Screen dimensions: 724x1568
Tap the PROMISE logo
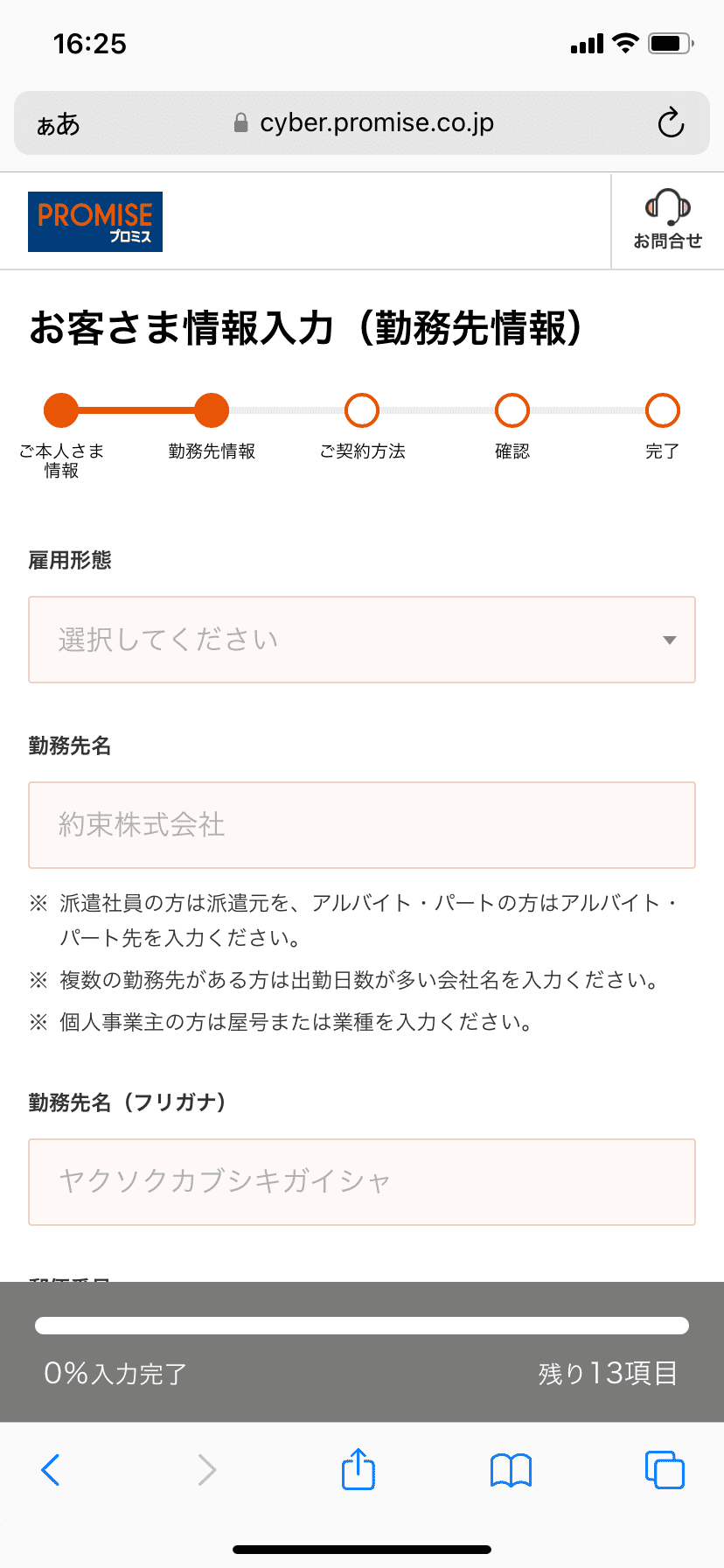(x=95, y=221)
